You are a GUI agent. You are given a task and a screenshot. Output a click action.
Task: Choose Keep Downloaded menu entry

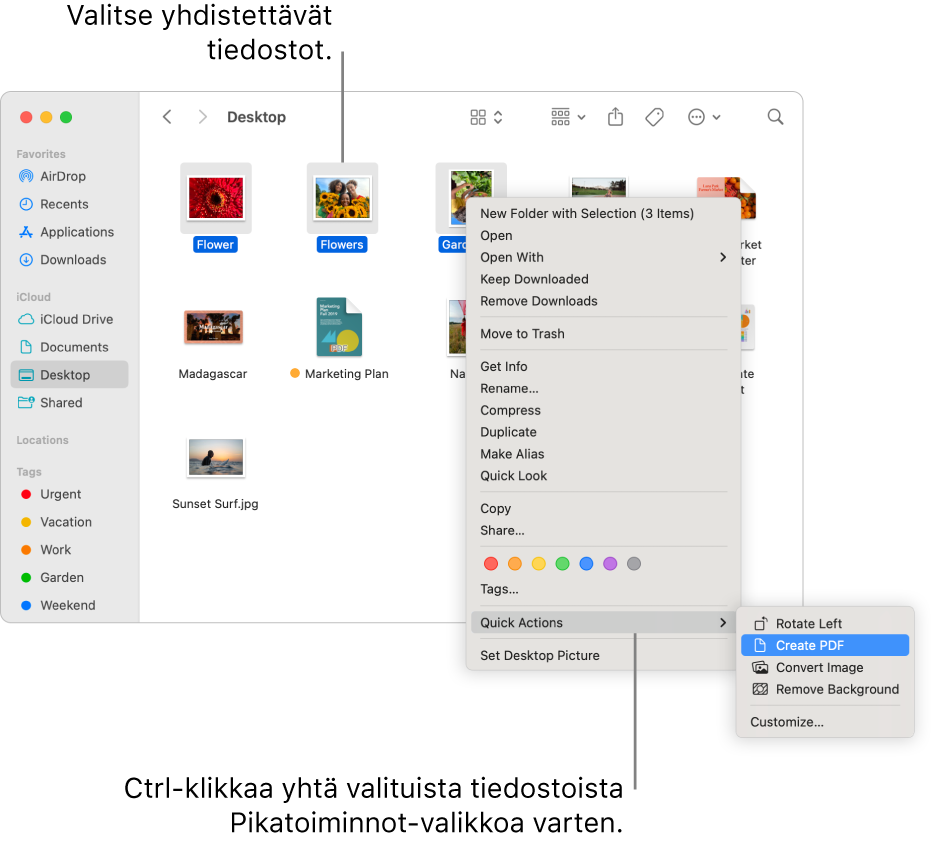[603, 279]
